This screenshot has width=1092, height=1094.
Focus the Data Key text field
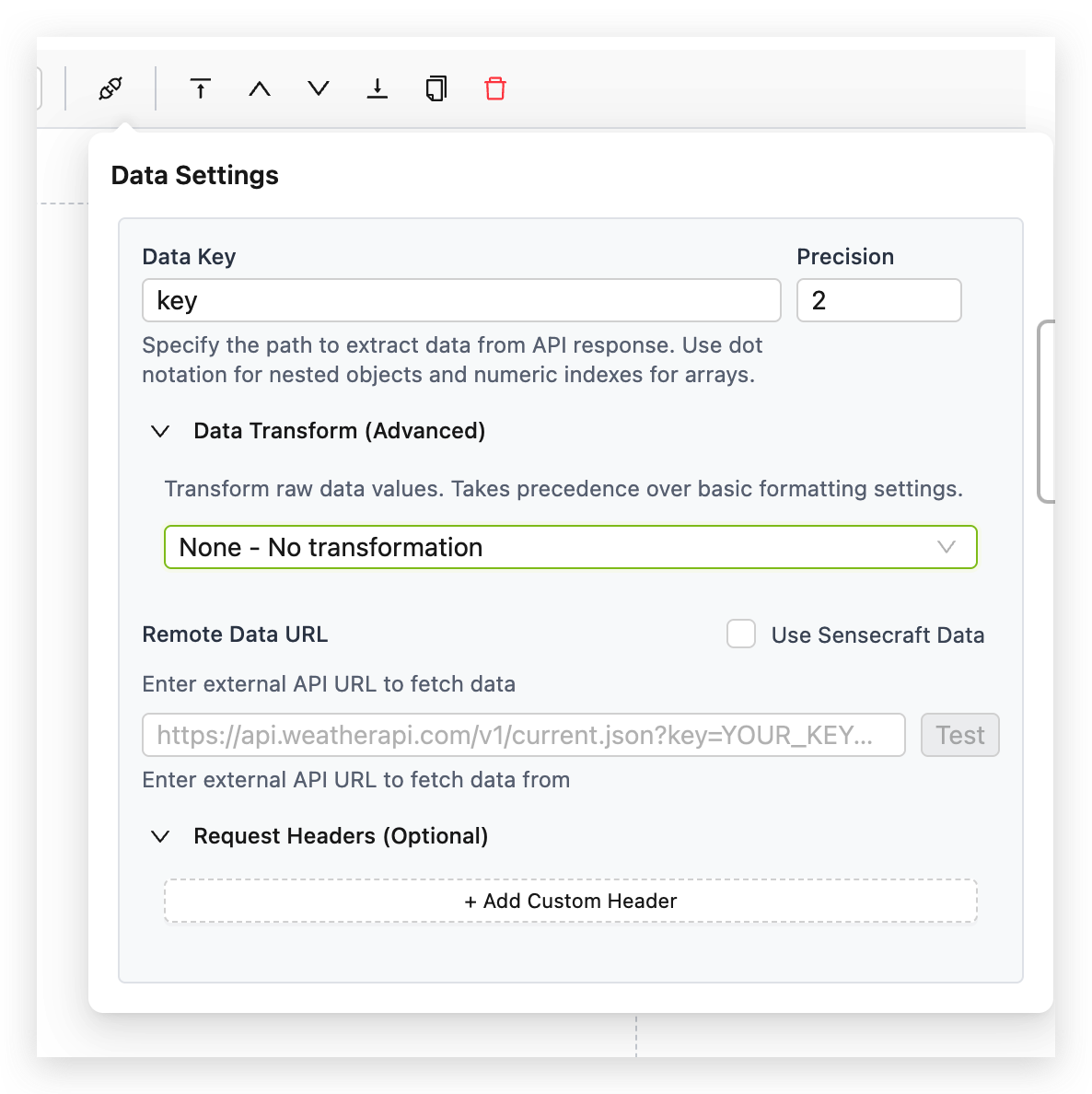tap(460, 300)
